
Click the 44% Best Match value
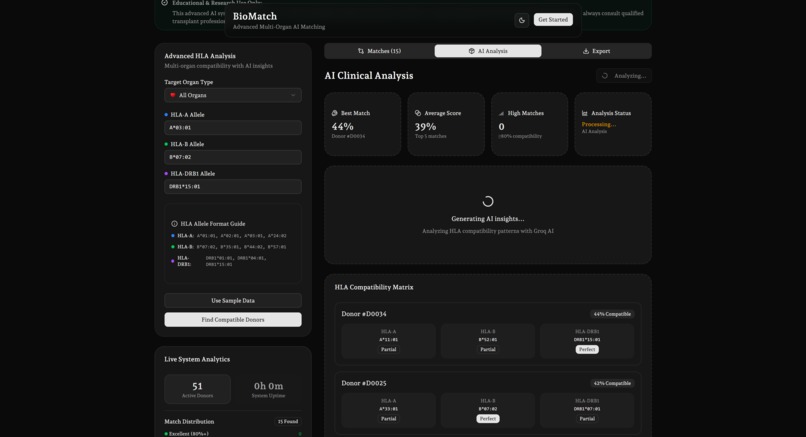[342, 126]
